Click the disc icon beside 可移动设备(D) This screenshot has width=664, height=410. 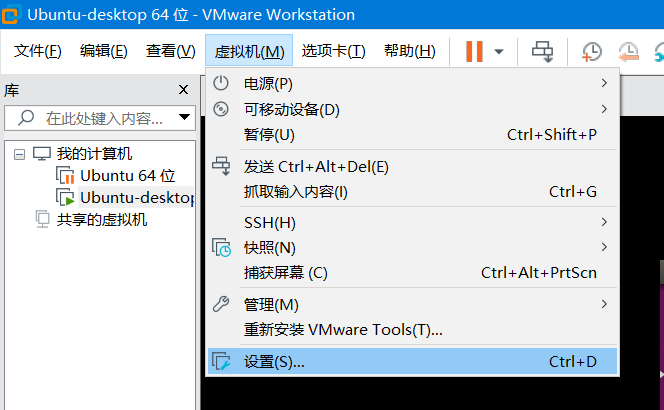[221, 109]
